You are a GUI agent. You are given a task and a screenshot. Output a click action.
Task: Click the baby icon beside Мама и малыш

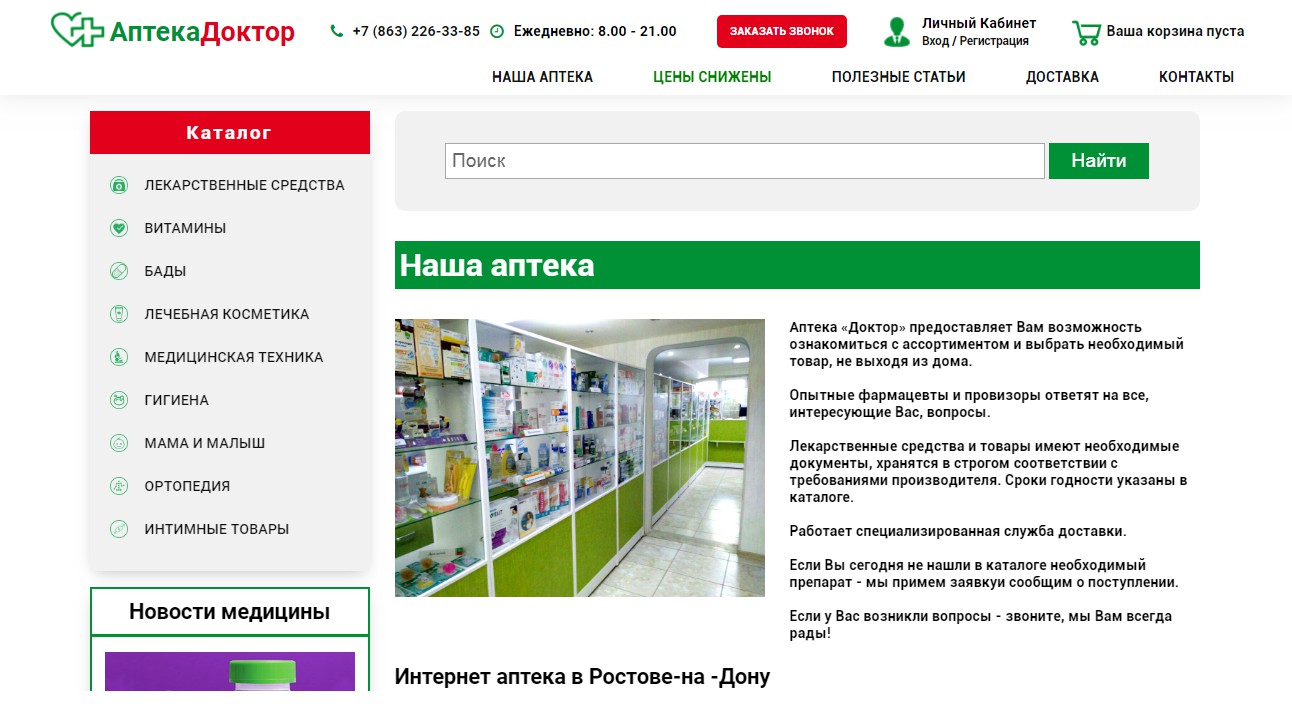click(119, 443)
